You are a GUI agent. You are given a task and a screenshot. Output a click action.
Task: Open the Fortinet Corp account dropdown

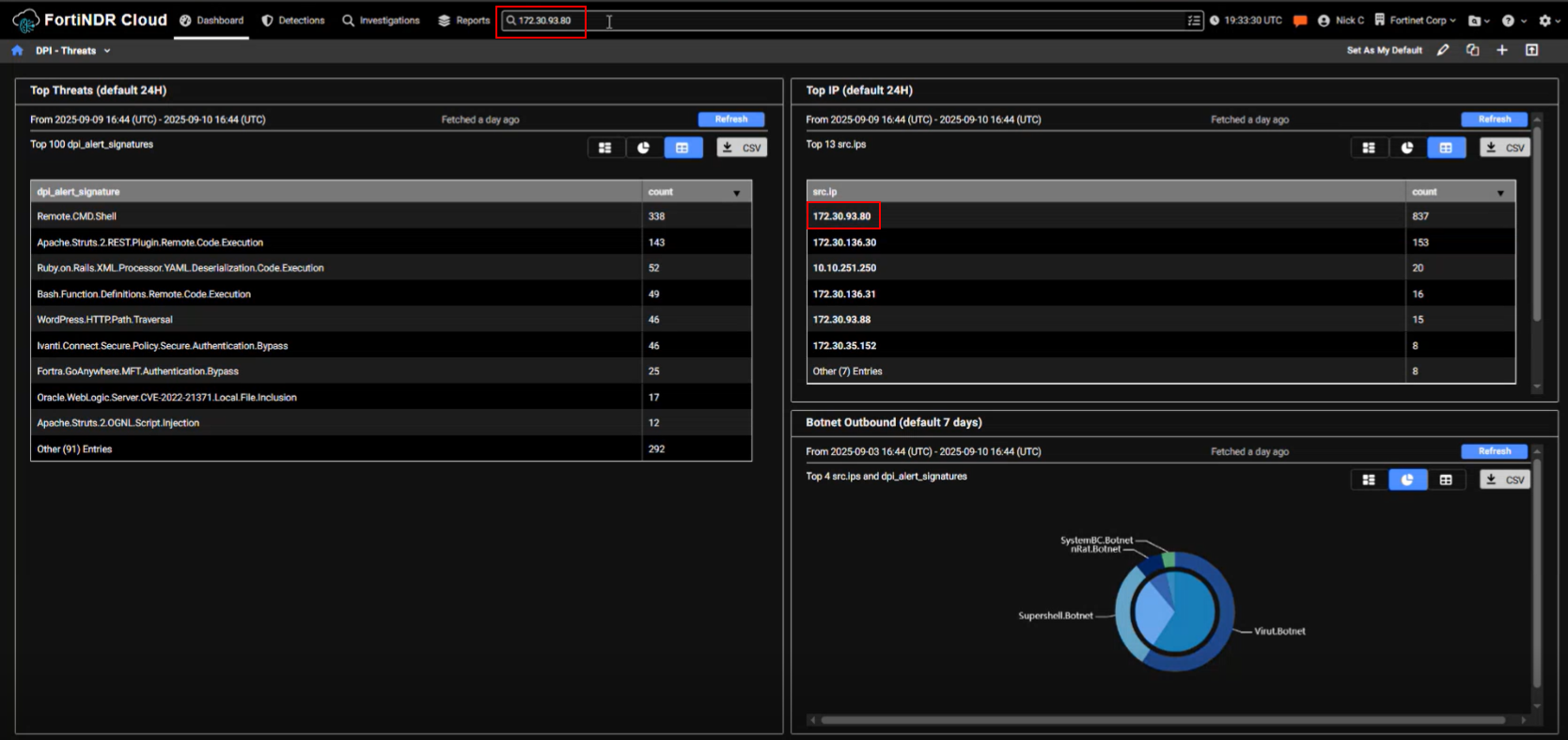[1416, 21]
